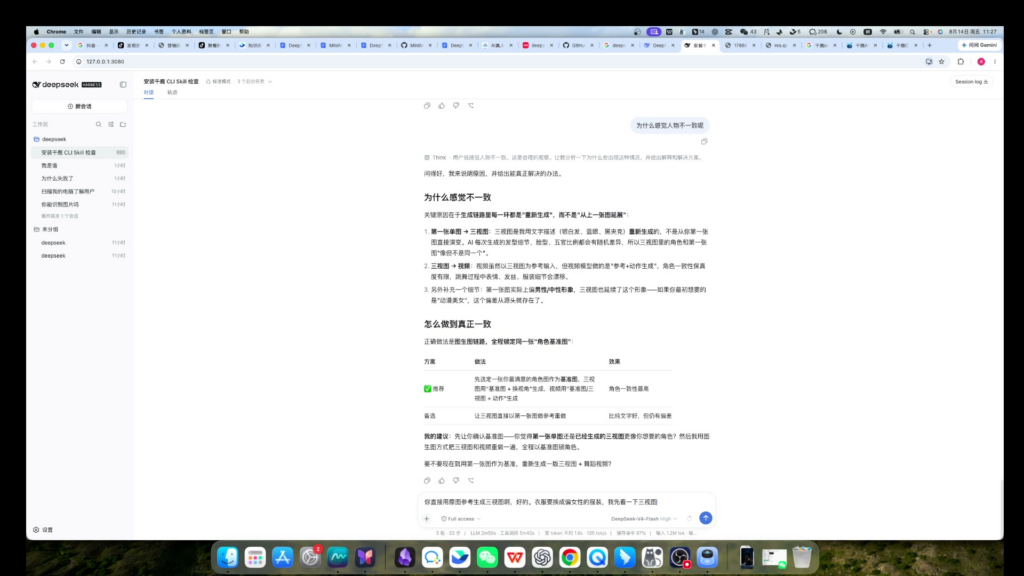The width and height of the screenshot is (1024, 576).
Task: Collapse the sidebar with the panel toggle icon
Action: coord(123,84)
